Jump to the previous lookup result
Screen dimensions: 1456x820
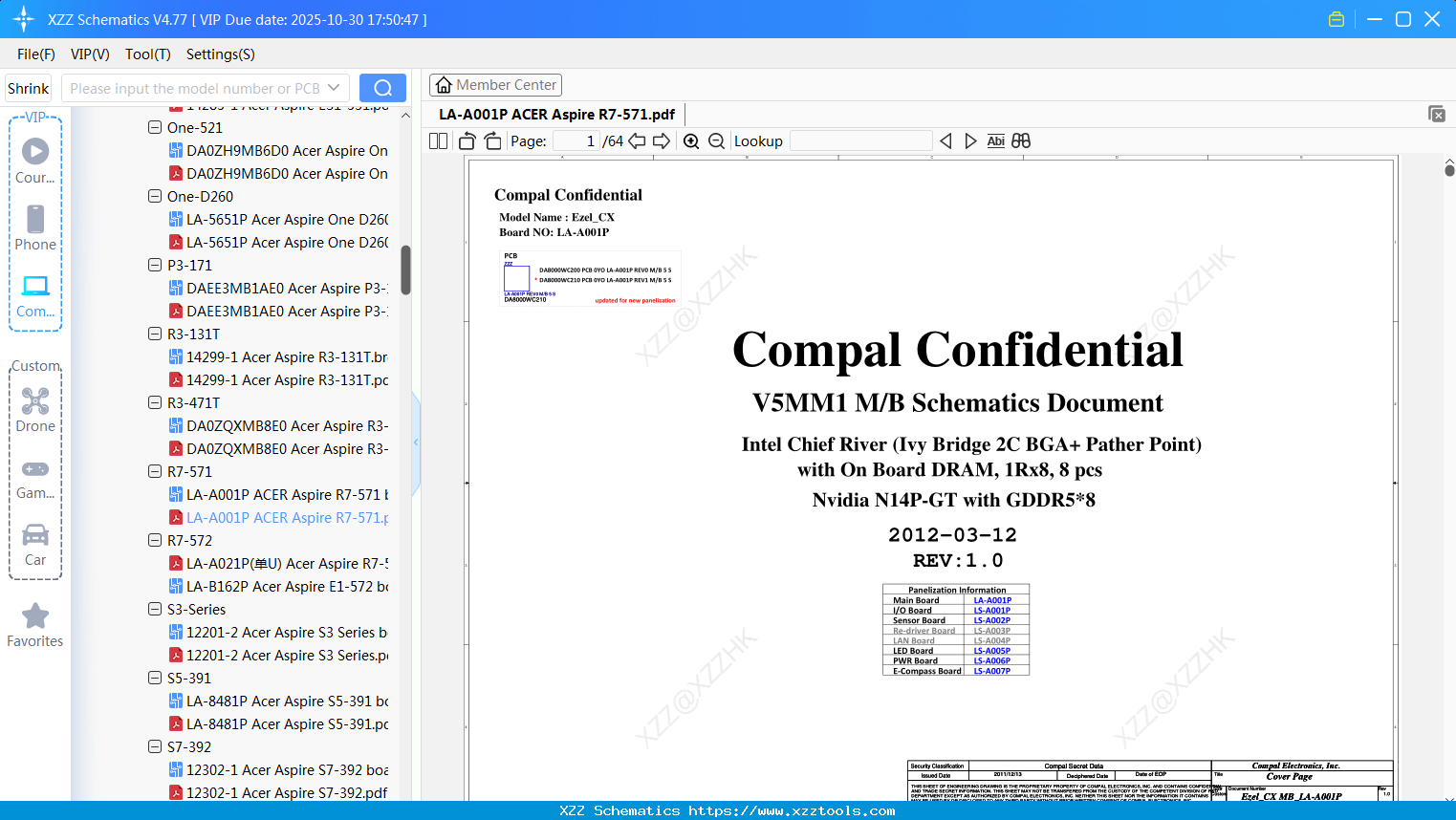(x=945, y=141)
